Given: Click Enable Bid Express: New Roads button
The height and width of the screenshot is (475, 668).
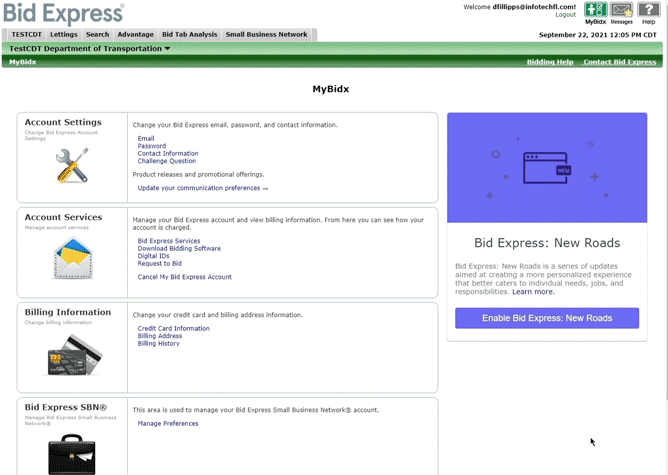Looking at the screenshot, I should [547, 318].
